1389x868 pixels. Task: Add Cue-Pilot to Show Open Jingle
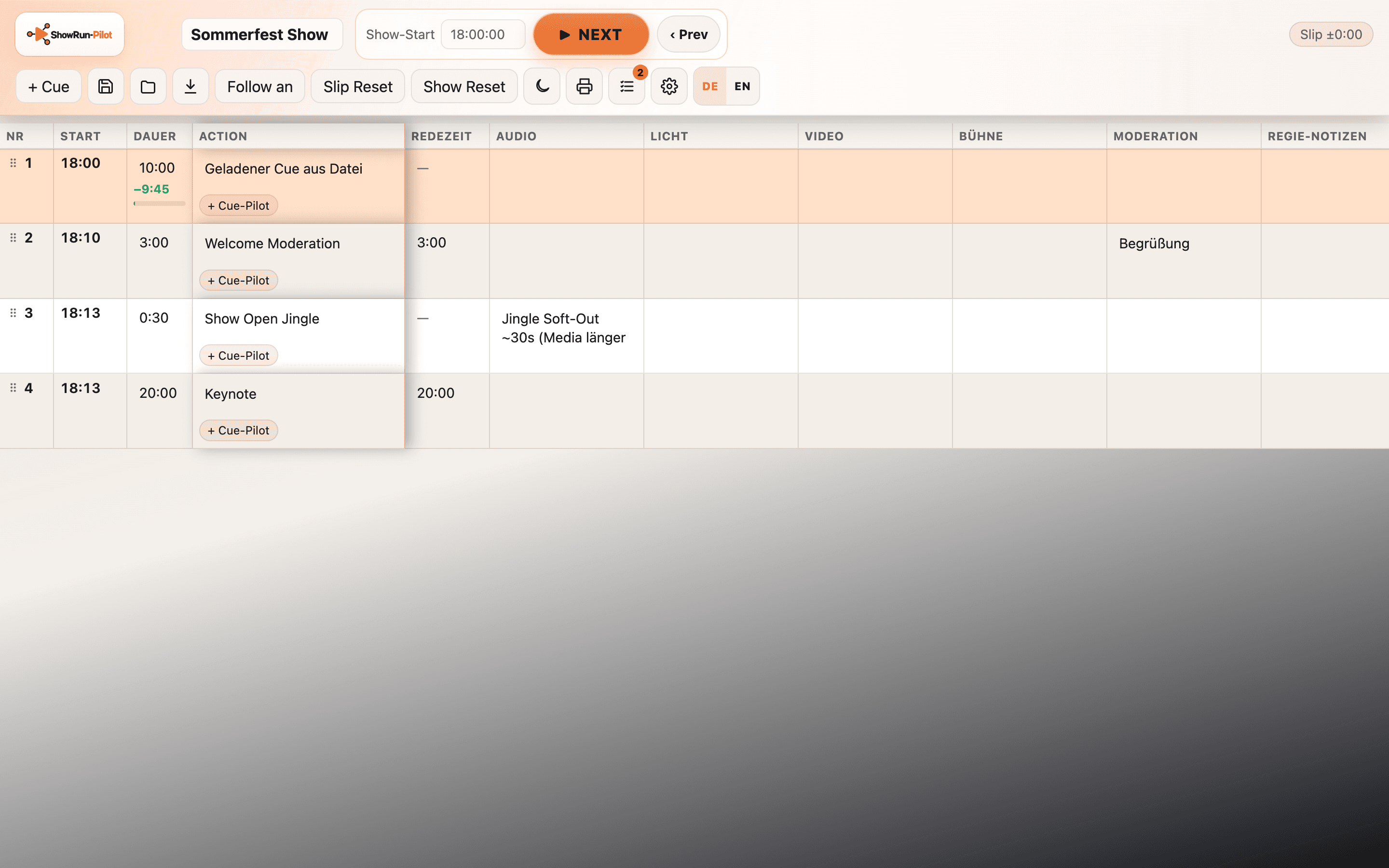point(238,355)
